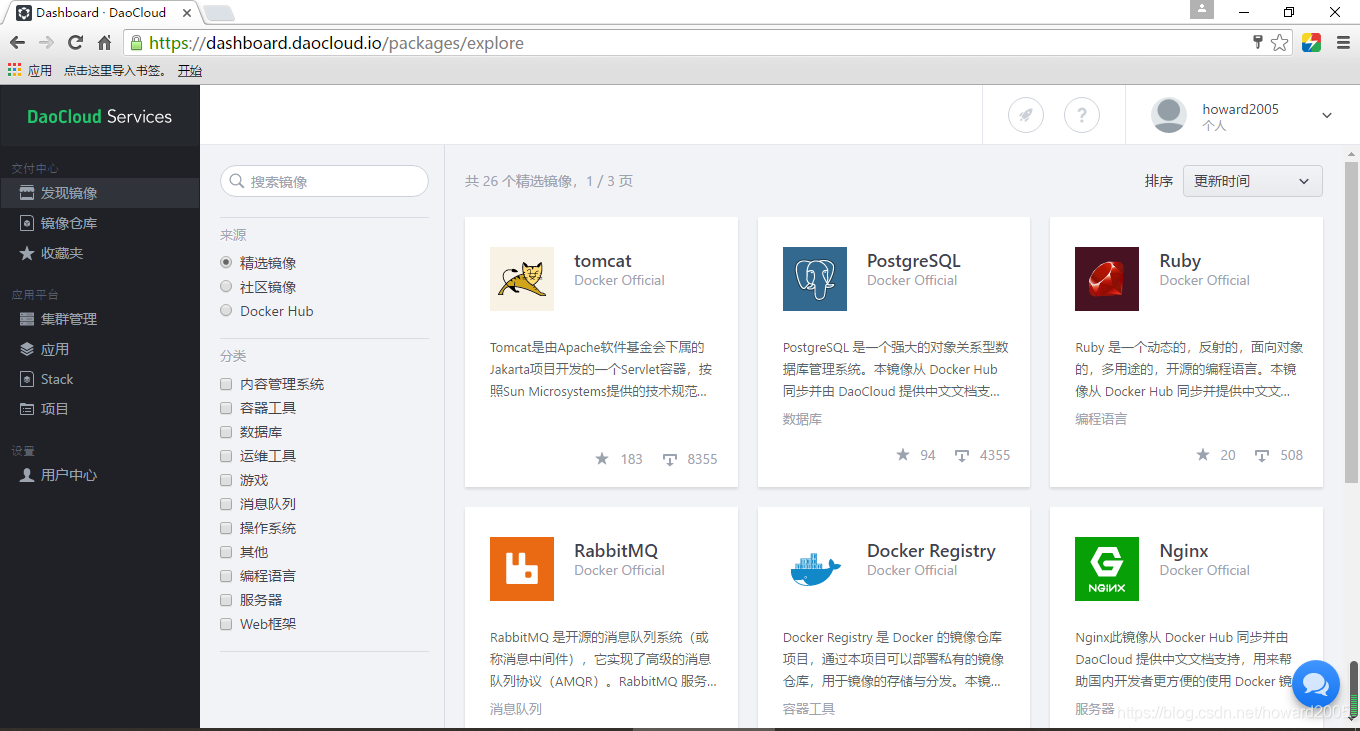This screenshot has height=731, width=1360.
Task: Open Stack in the sidebar
Action: pyautogui.click(x=100, y=379)
